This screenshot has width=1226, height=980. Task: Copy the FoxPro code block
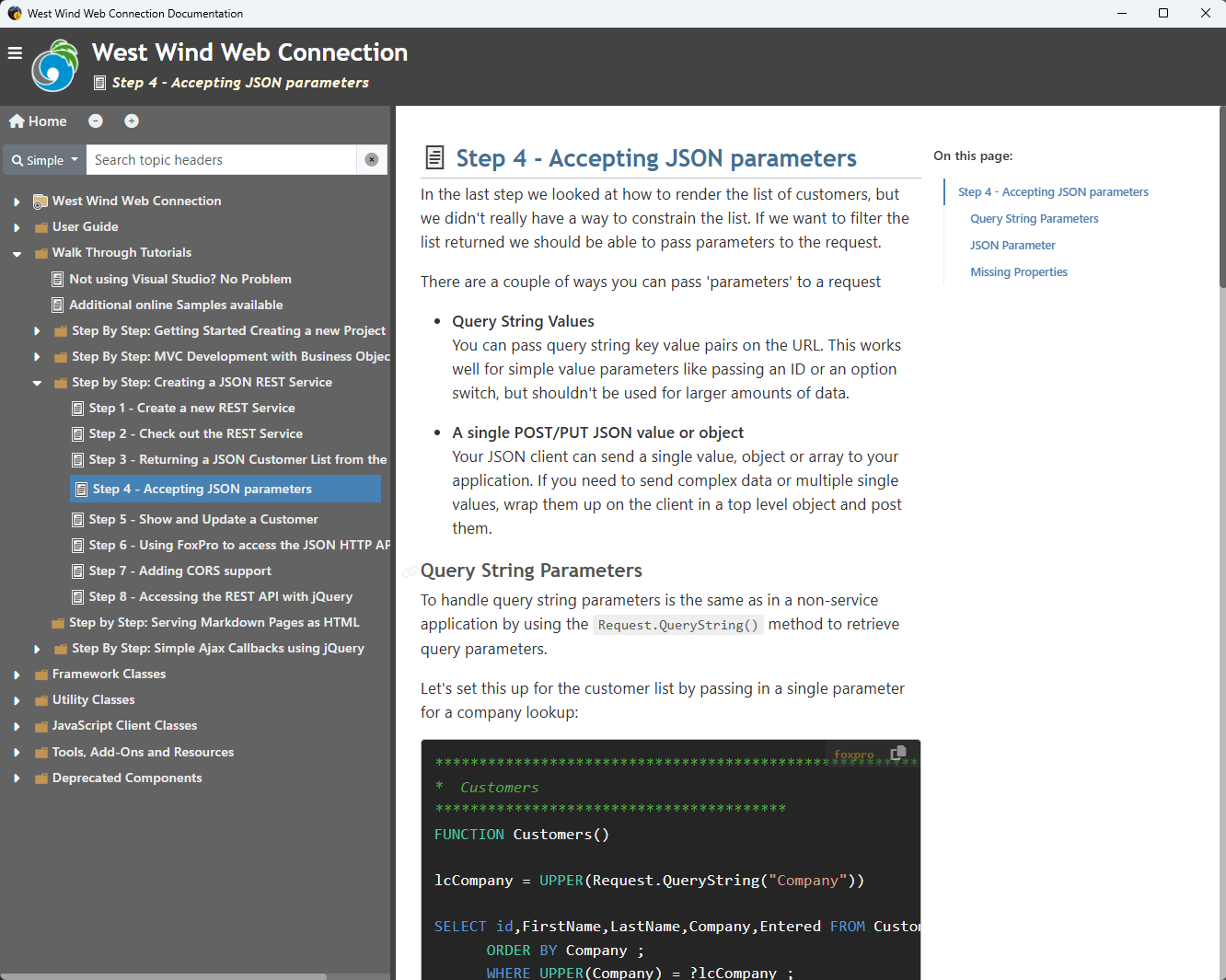pos(898,754)
